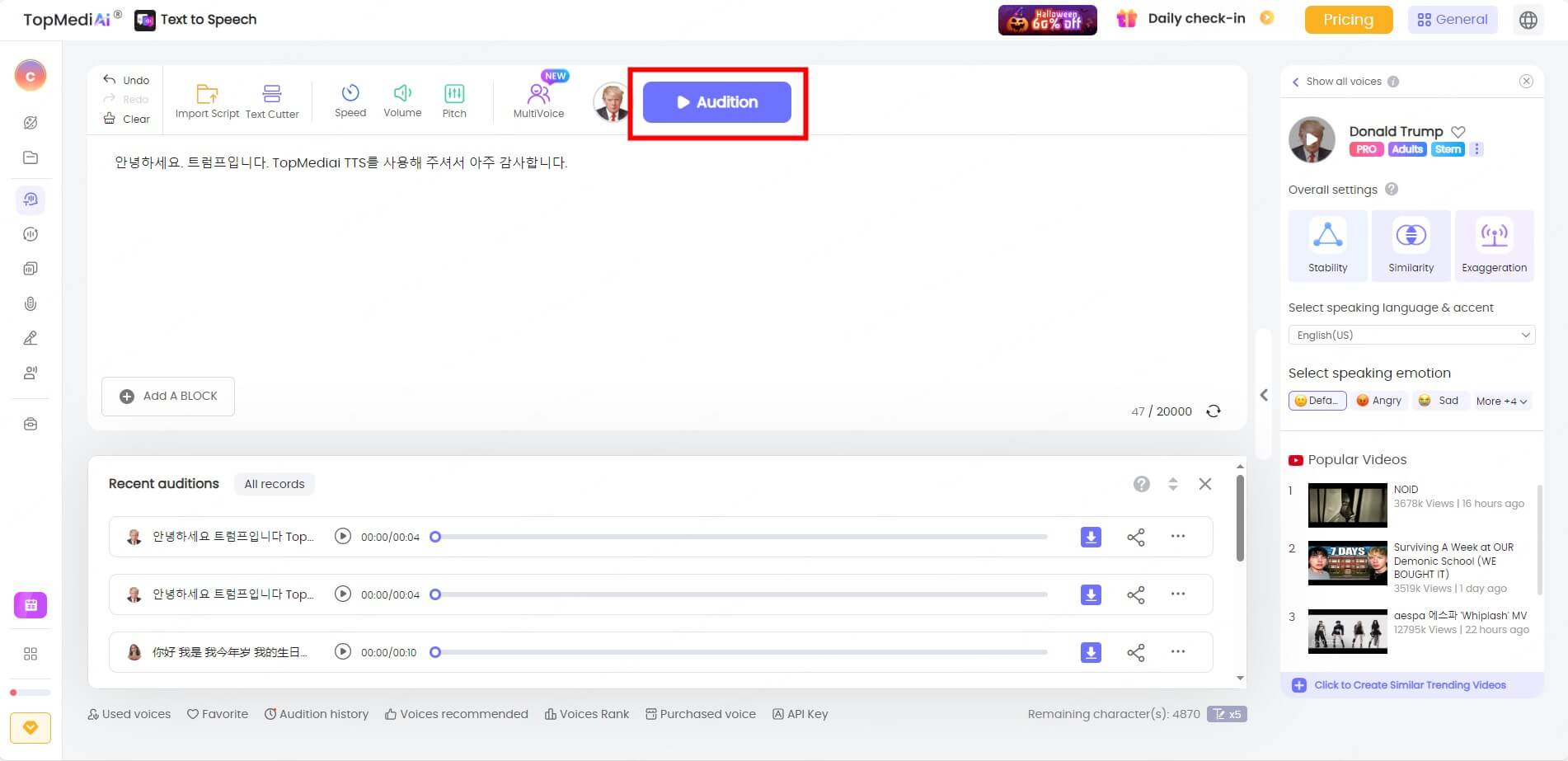Seek first audition progress slider
This screenshot has width=1568, height=761.
pos(739,537)
